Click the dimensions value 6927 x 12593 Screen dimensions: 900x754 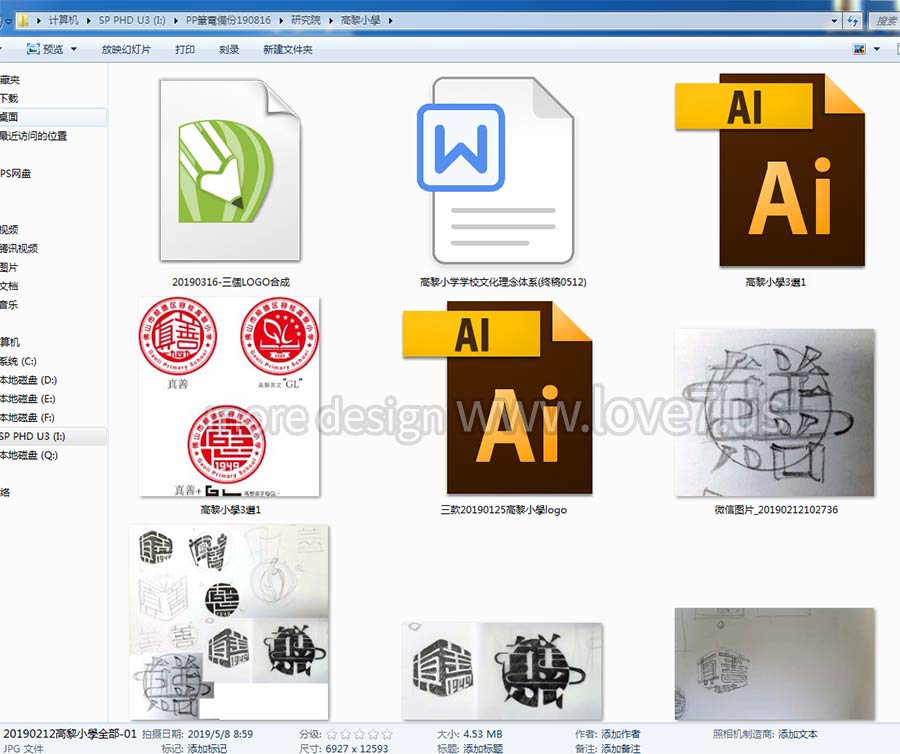click(356, 748)
